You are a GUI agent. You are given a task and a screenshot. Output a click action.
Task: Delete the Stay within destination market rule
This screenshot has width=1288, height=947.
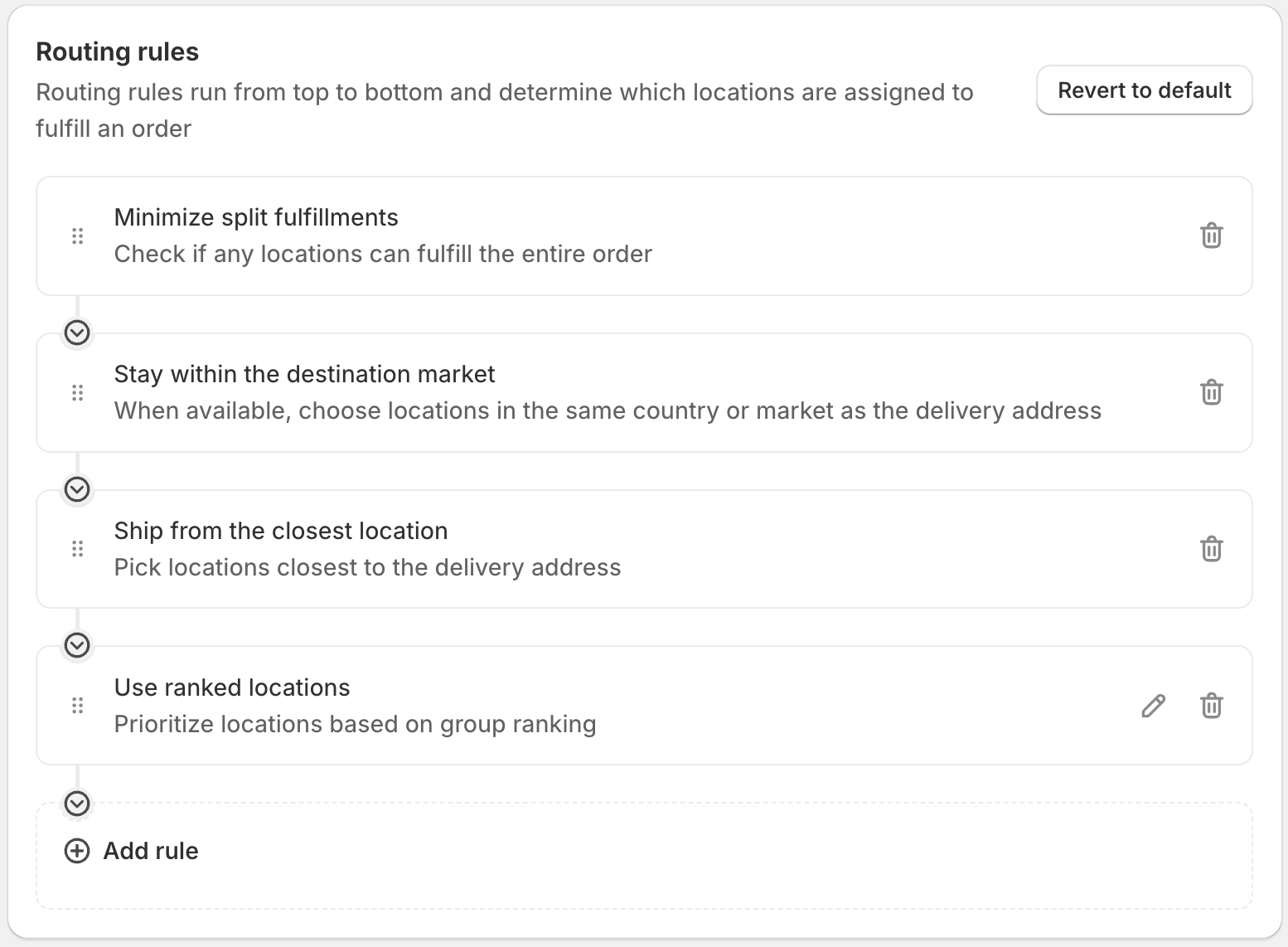click(1211, 392)
